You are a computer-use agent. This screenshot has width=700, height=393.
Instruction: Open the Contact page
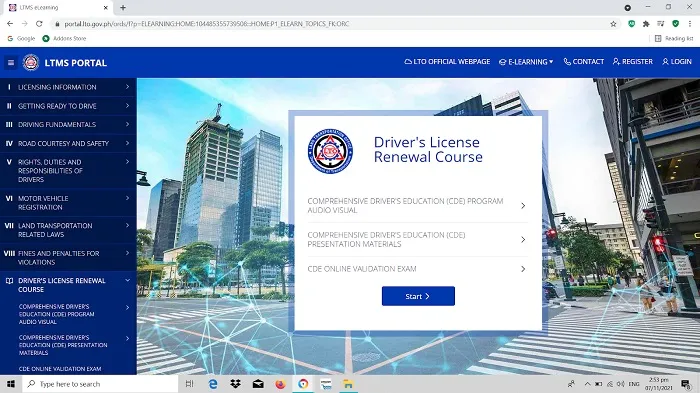click(583, 62)
